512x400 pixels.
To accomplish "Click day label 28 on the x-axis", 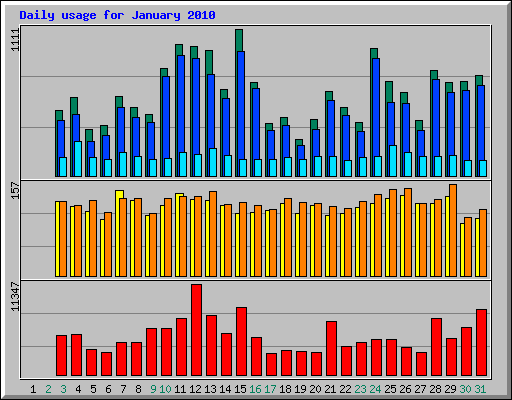I will tap(435, 389).
